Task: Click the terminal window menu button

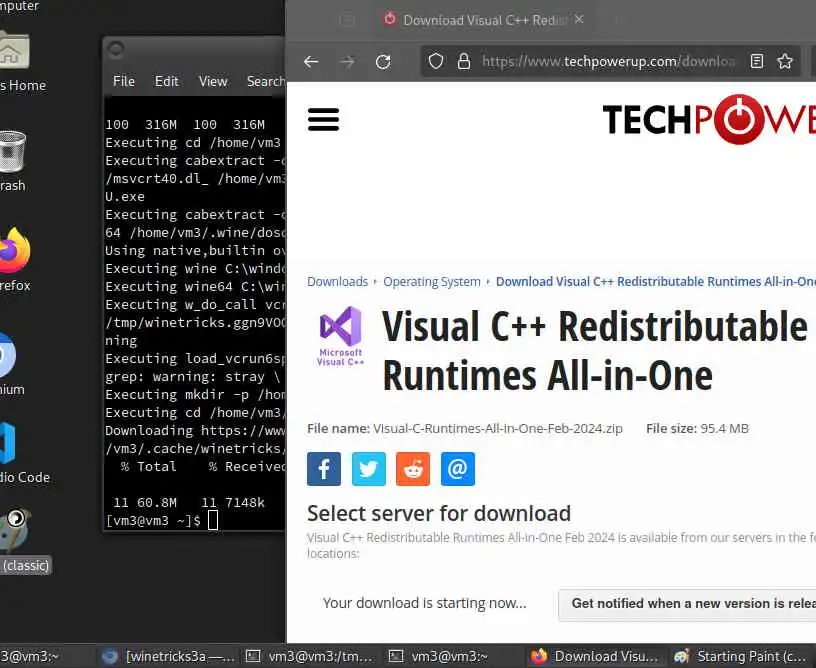Action: [116, 50]
